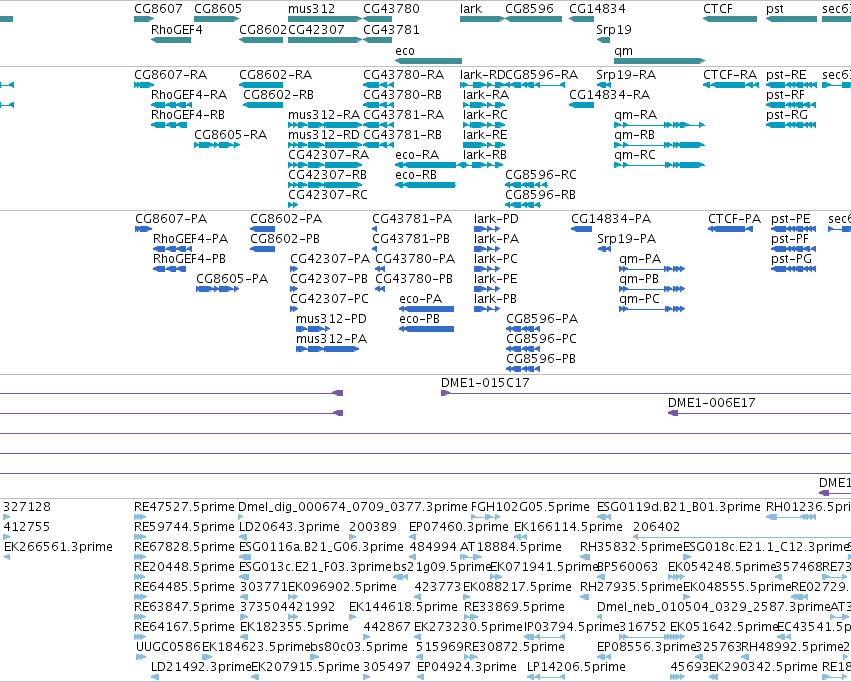The image size is (851, 682).
Task: Select transcript mus312-RD
Action: (x=324, y=135)
